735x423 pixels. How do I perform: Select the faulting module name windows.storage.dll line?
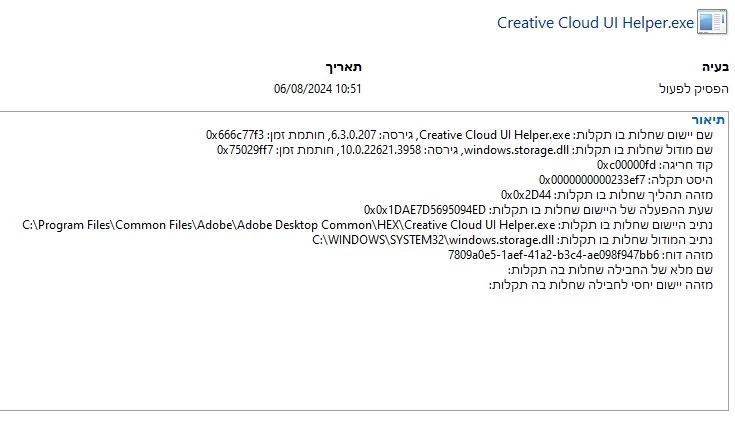(x=465, y=150)
